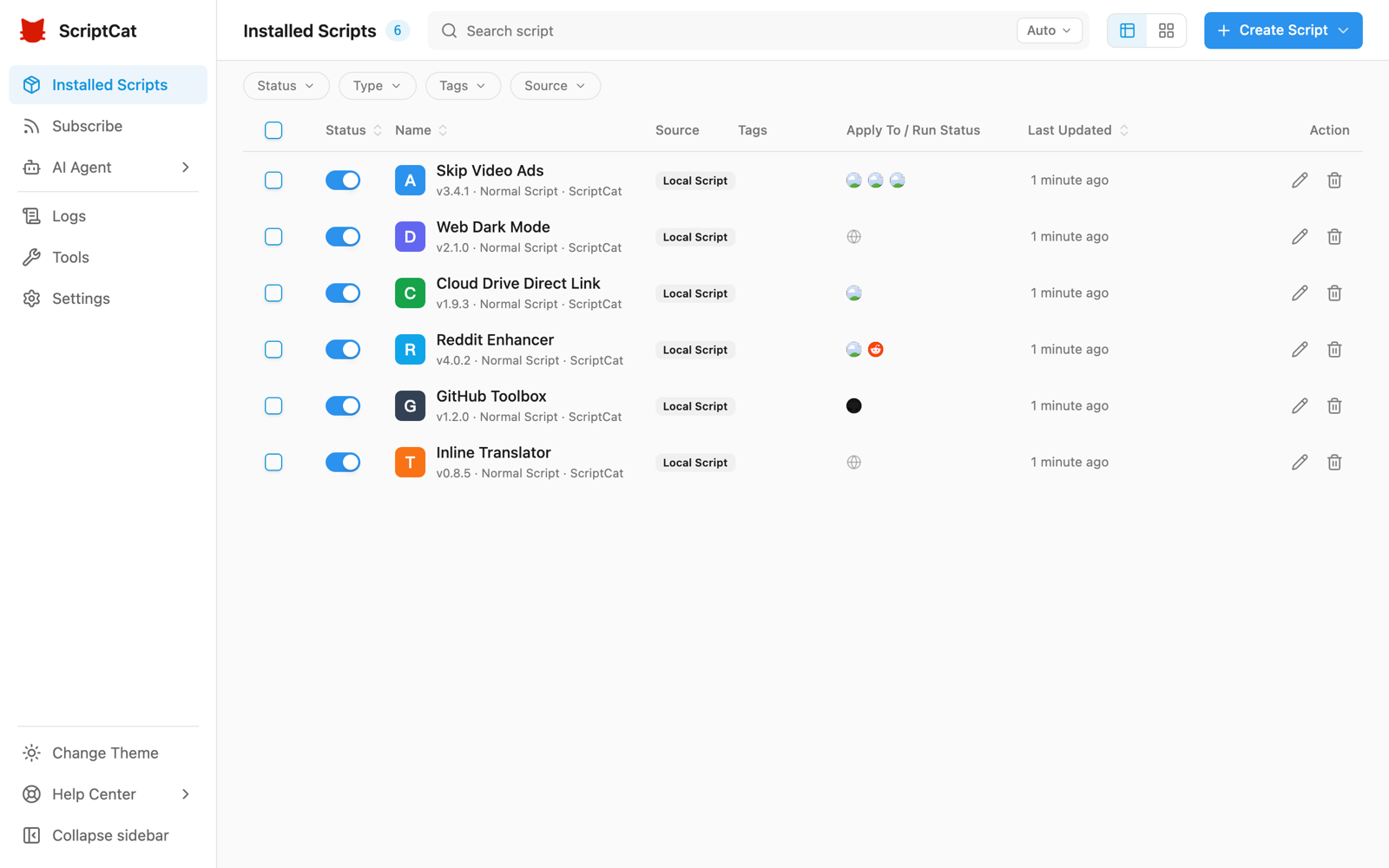Screen dimensions: 1389x868
Task: Open the GitHub Toolbox script name
Action: pos(491,397)
